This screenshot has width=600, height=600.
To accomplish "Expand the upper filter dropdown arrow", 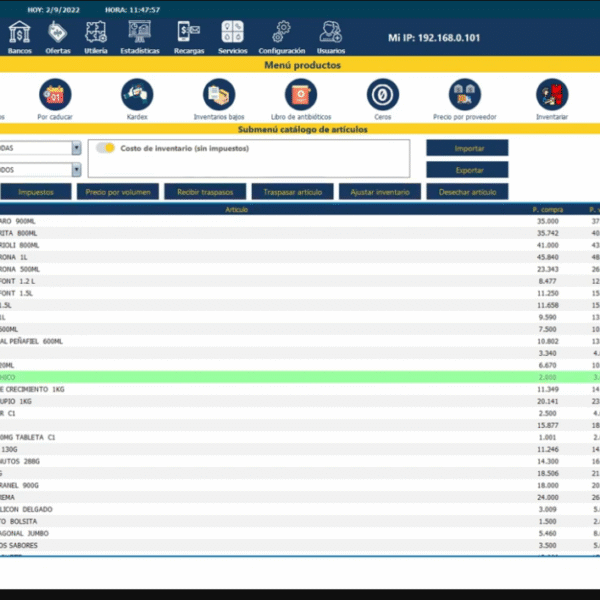I will click(76, 147).
